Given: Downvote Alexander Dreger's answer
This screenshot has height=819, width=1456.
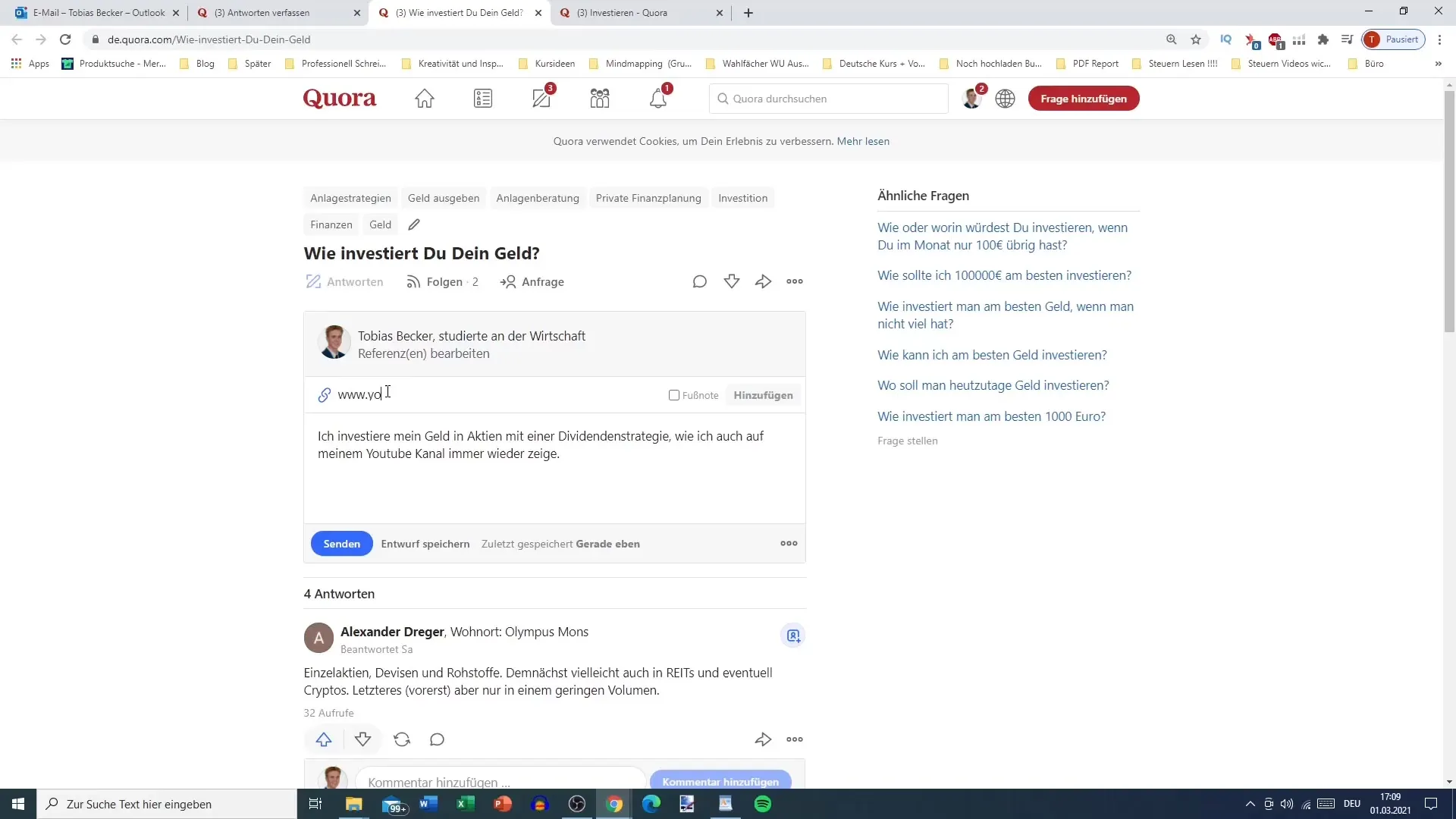Looking at the screenshot, I should [x=363, y=739].
